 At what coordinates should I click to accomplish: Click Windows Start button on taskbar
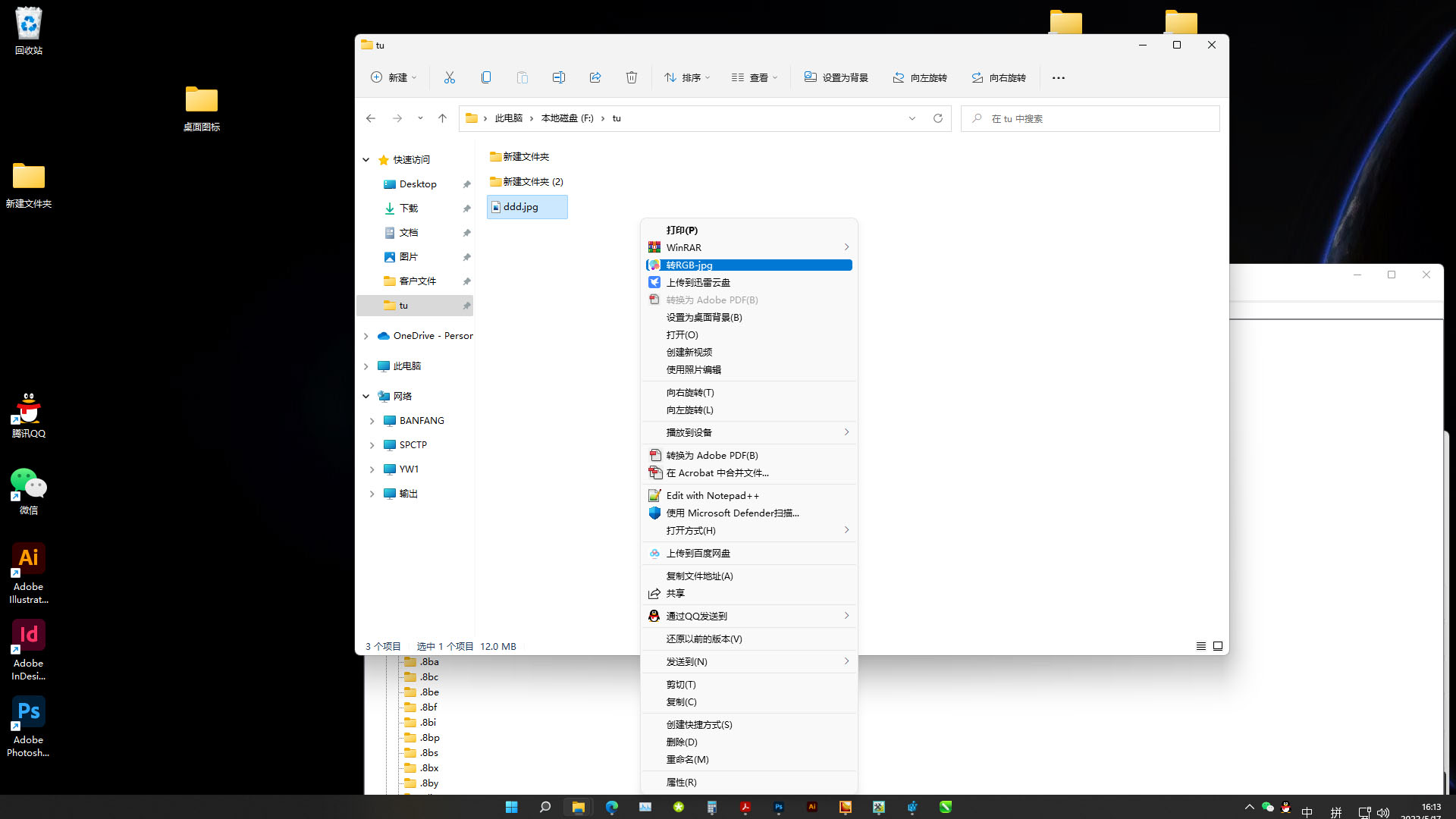(x=512, y=807)
